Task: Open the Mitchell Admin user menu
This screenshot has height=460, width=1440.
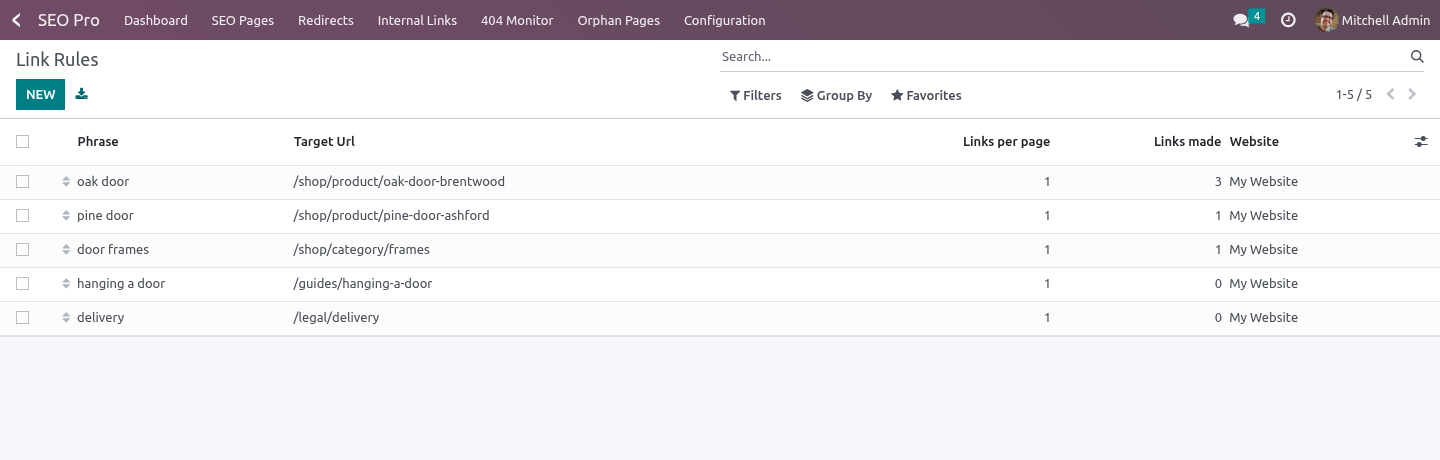Action: pyautogui.click(x=1373, y=20)
